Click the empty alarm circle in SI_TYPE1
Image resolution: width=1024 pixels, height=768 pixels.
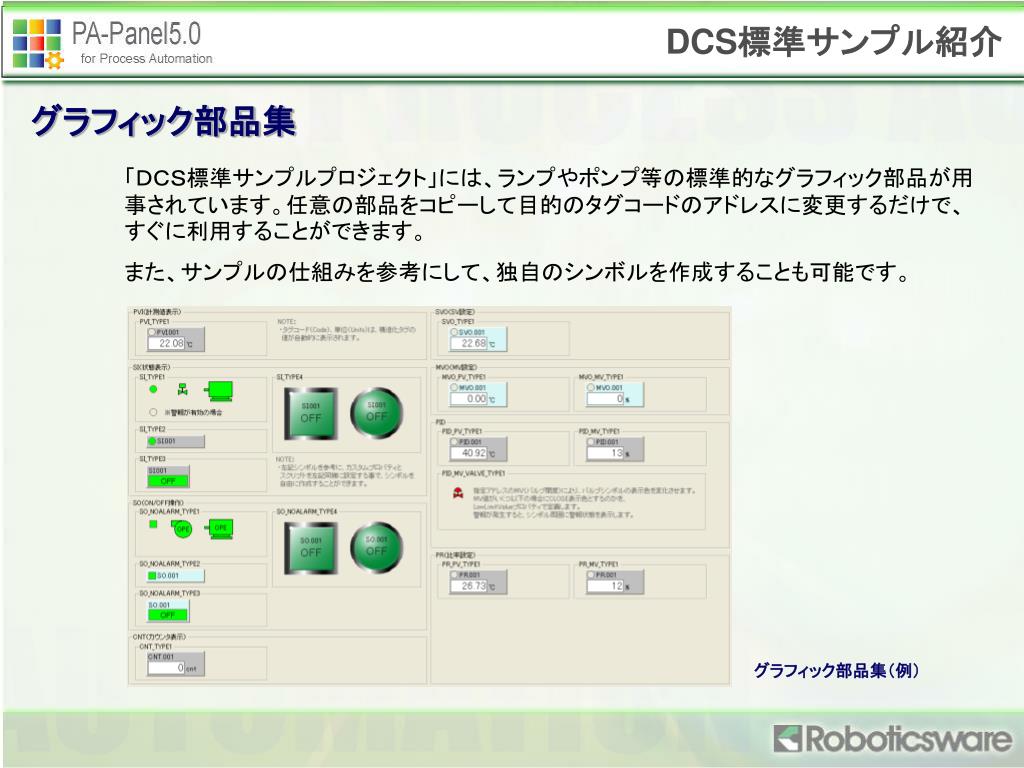click(153, 412)
